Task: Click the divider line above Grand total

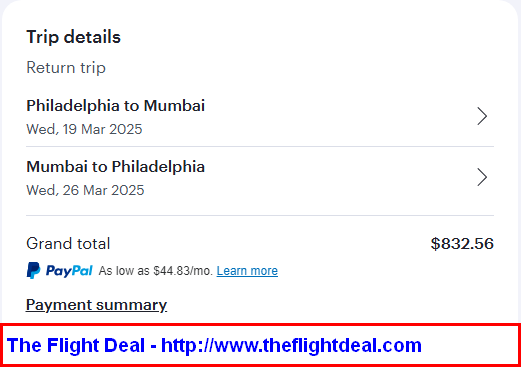Action: click(260, 215)
